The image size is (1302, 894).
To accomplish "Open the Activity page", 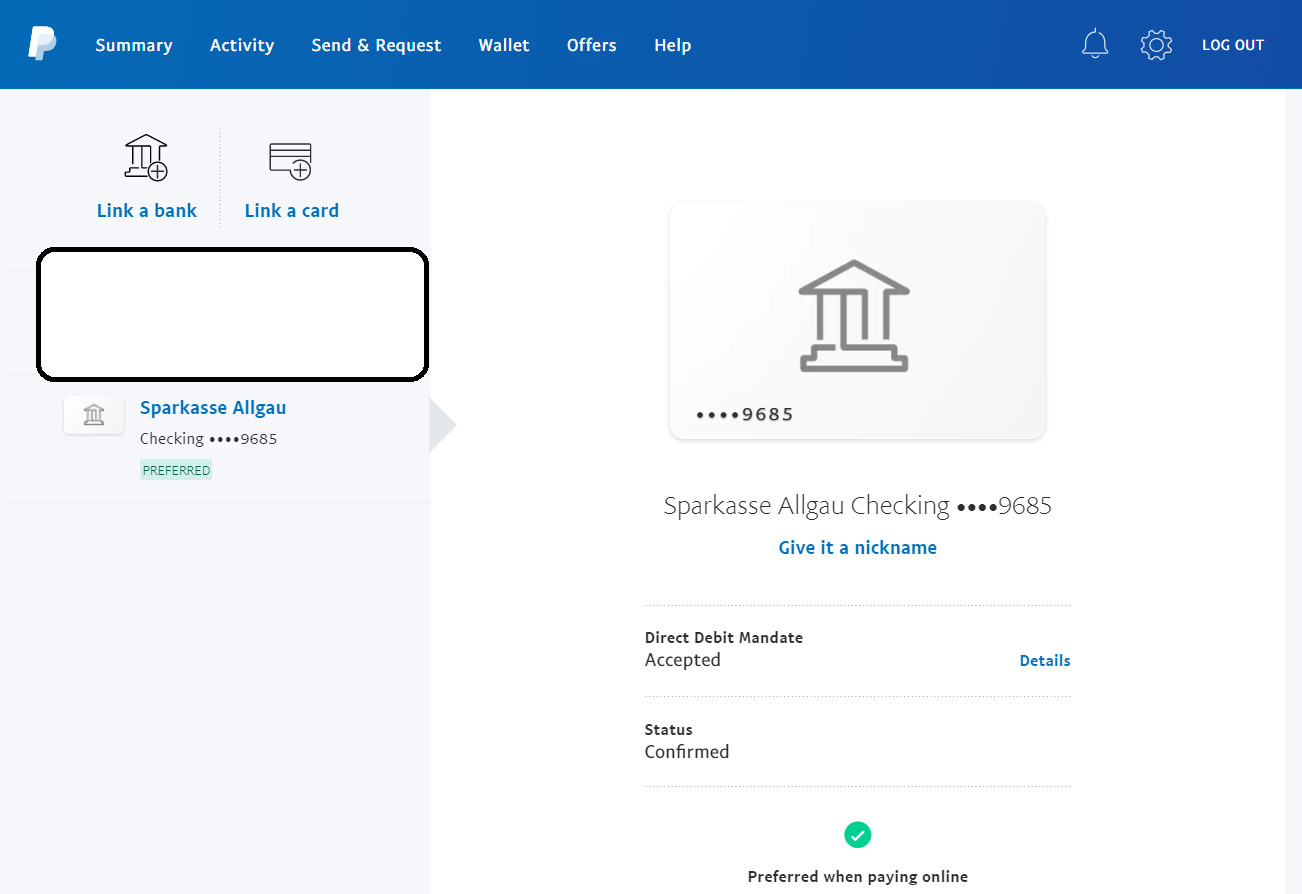I will tap(242, 45).
